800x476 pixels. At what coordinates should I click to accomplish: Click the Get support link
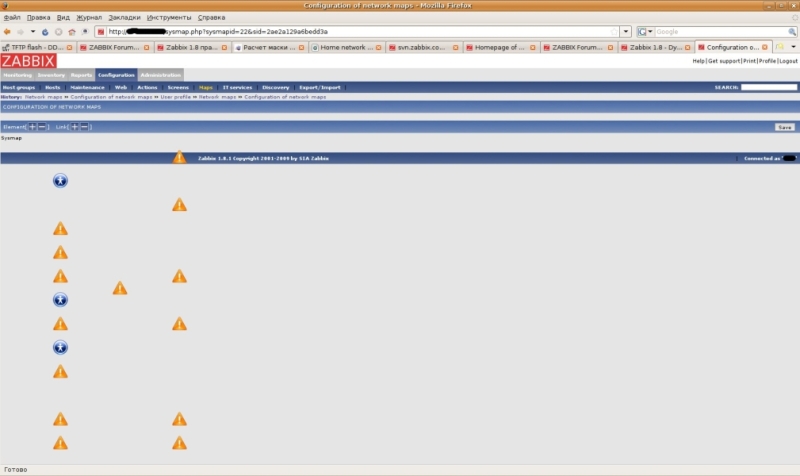point(723,61)
